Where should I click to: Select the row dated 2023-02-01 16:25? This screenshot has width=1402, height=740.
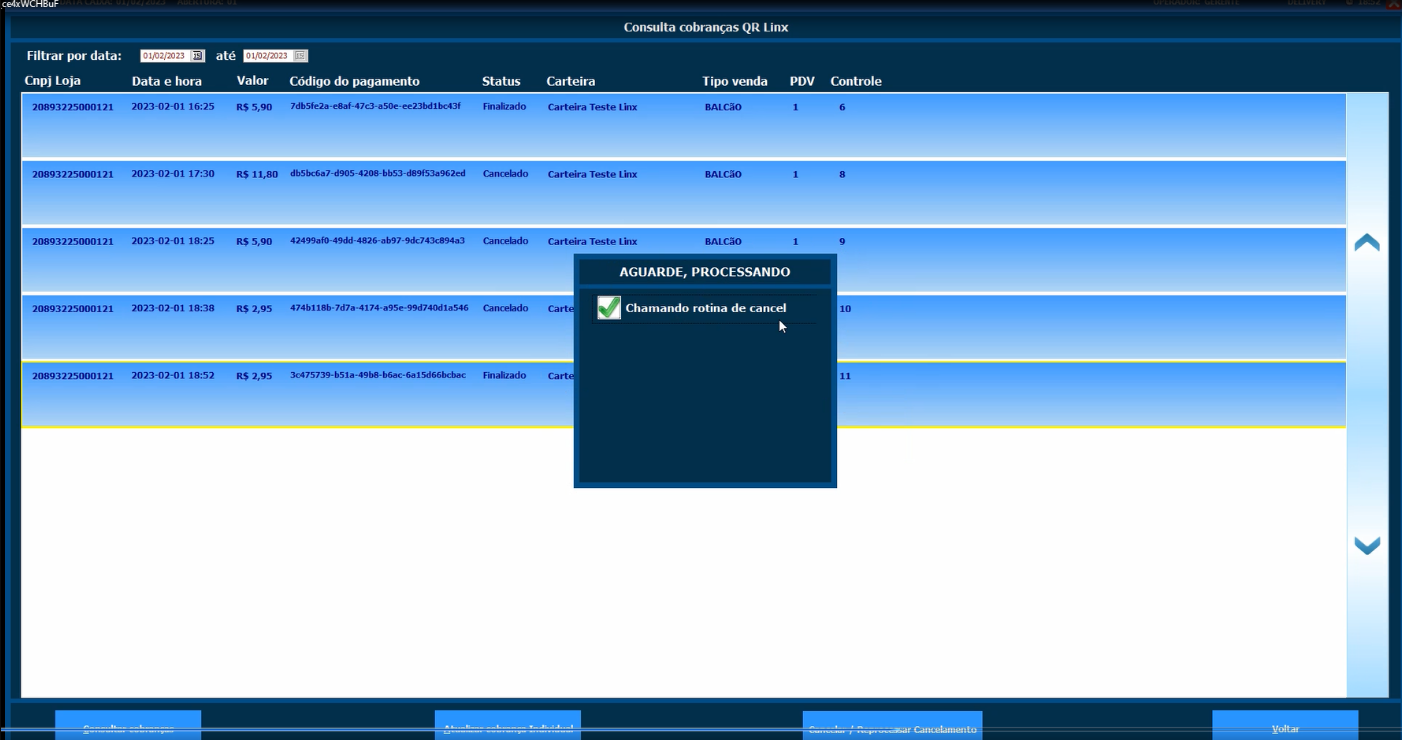pyautogui.click(x=684, y=125)
